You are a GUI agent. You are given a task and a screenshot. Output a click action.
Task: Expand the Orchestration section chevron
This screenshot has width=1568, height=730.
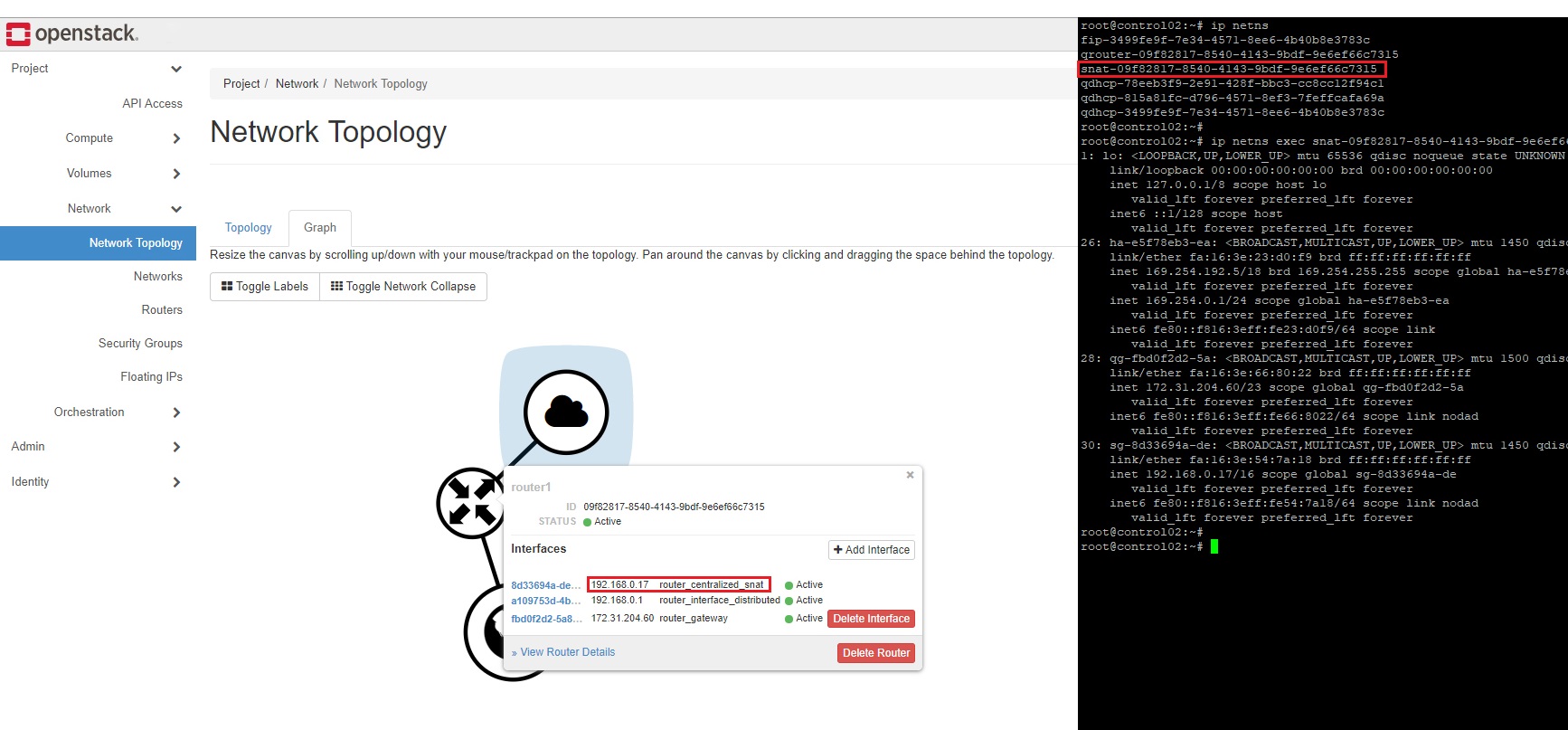[176, 412]
